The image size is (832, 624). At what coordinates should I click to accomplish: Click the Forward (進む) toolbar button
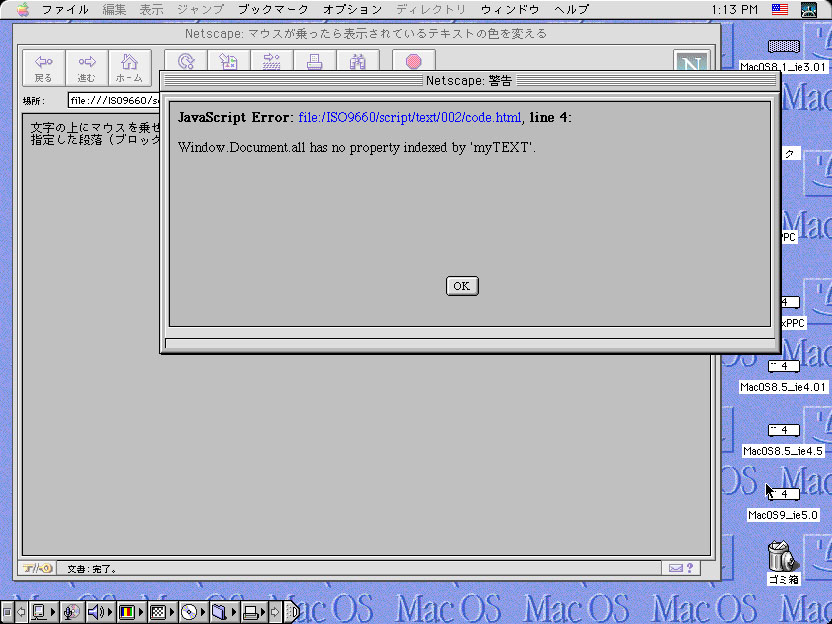click(87, 68)
